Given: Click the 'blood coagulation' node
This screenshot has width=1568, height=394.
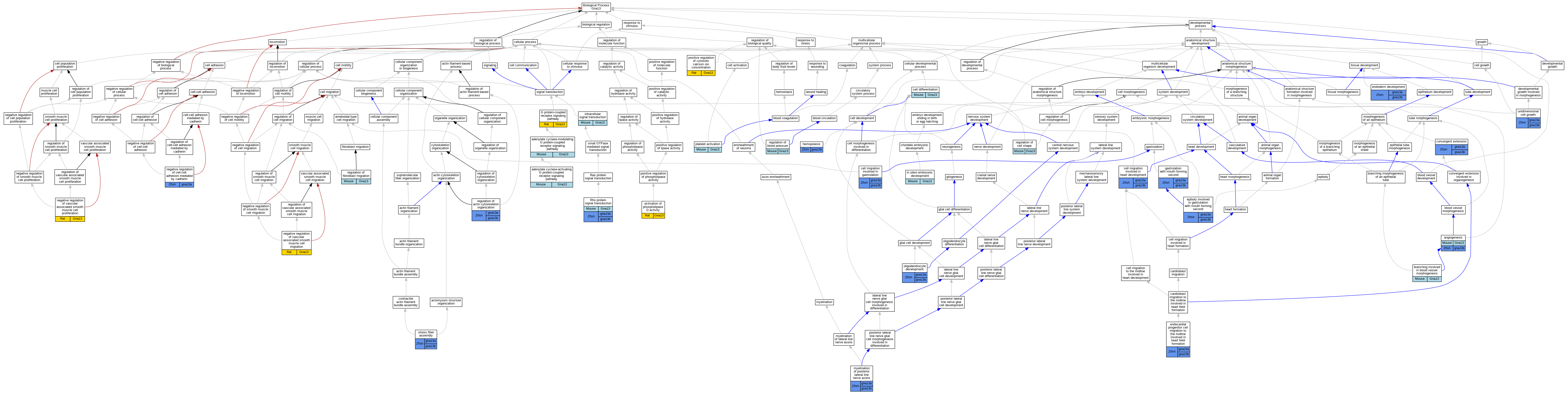Looking at the screenshot, I should 785,118.
